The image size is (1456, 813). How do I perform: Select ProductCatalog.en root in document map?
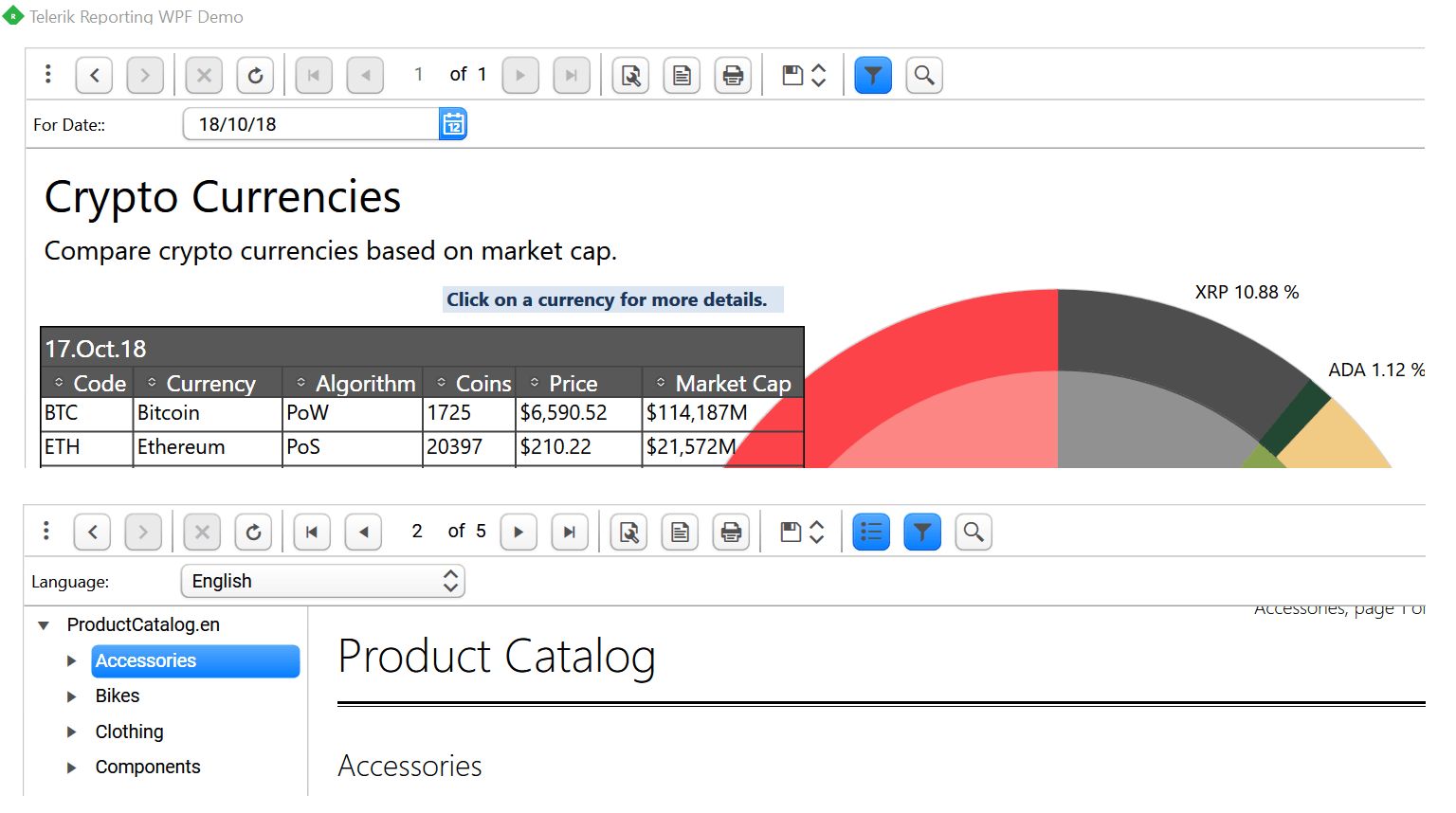coord(143,624)
